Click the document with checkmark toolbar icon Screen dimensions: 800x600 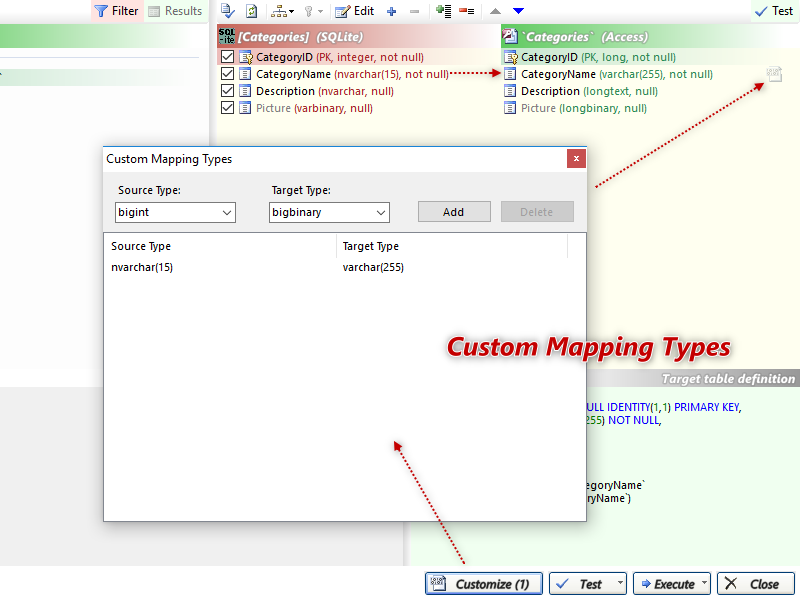pos(228,11)
